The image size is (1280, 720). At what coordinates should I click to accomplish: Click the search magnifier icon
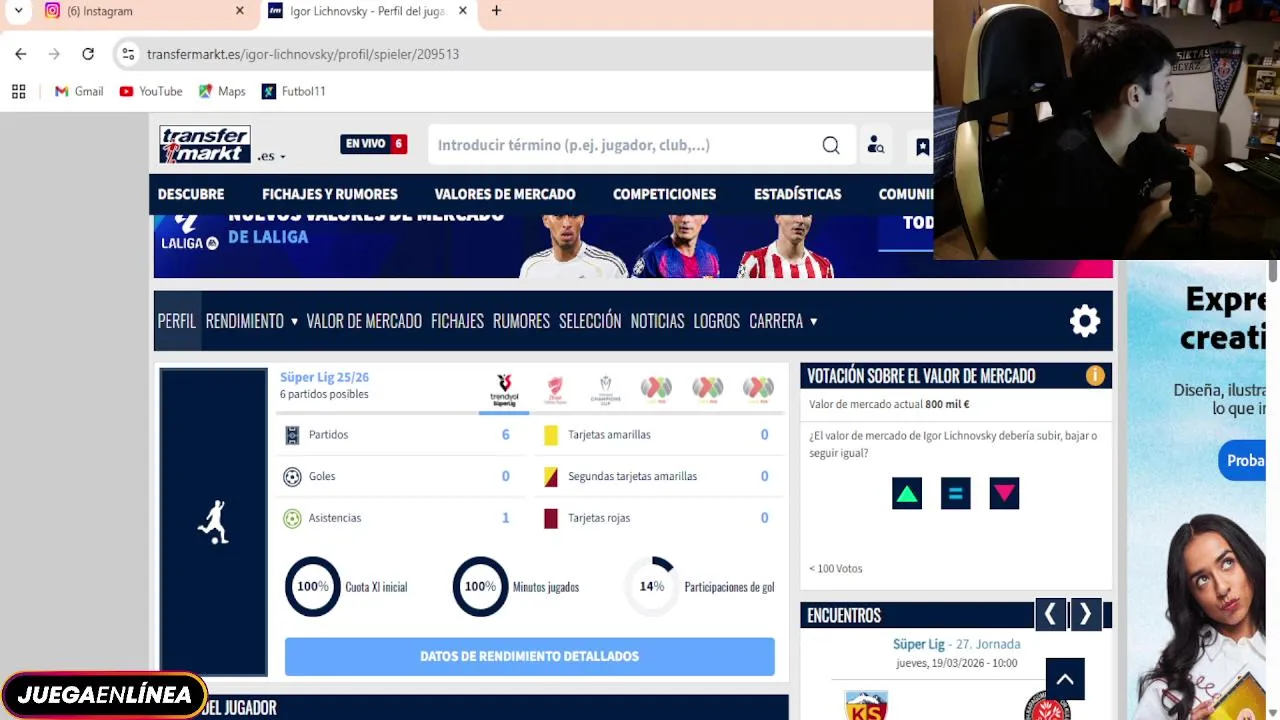pos(831,145)
